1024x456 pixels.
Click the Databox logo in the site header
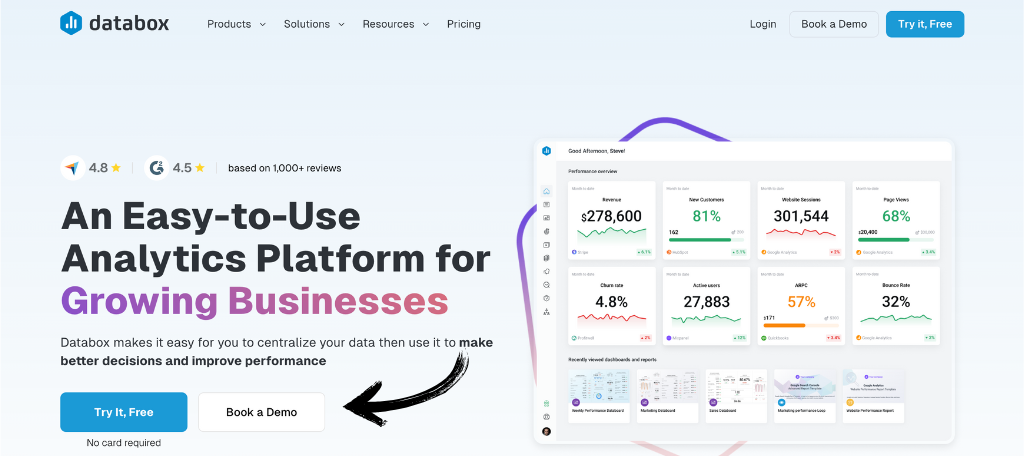pyautogui.click(x=114, y=24)
